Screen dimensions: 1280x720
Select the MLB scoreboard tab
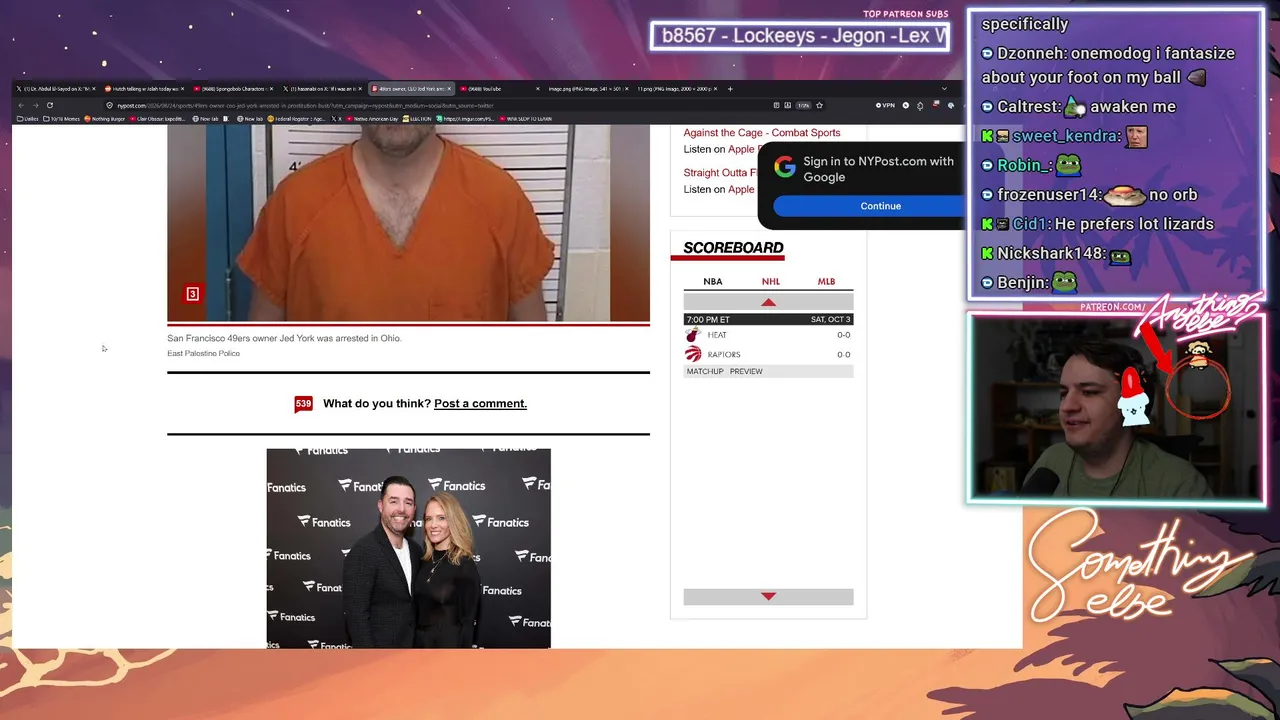(x=826, y=282)
